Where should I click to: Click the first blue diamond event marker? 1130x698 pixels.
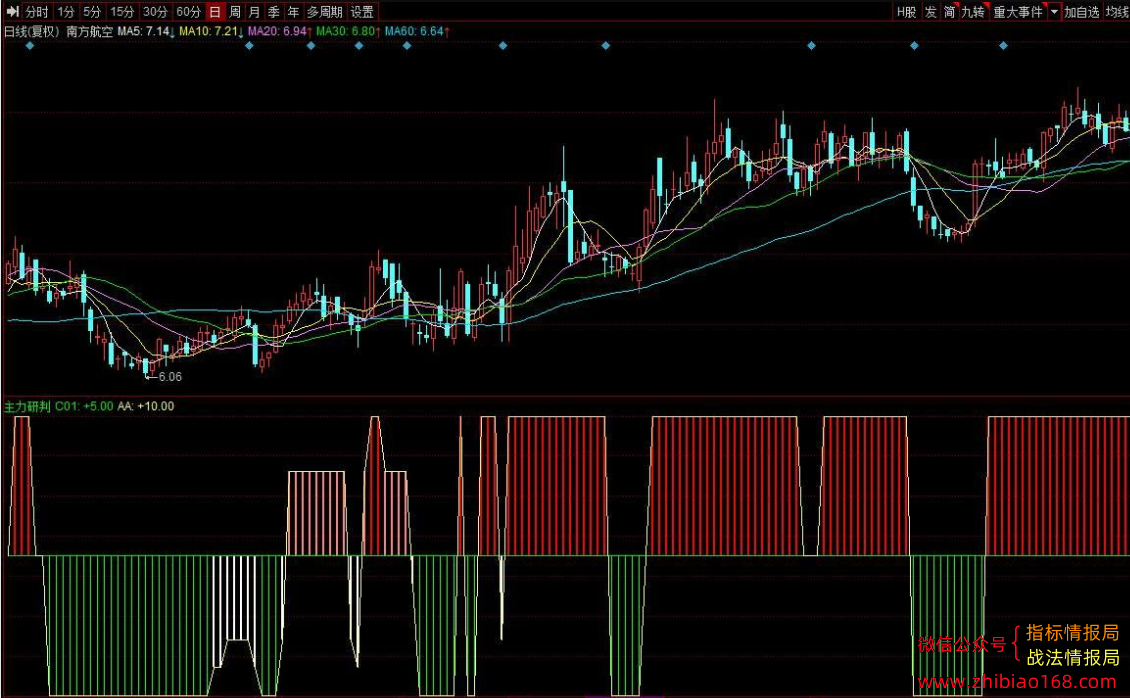(x=30, y=45)
